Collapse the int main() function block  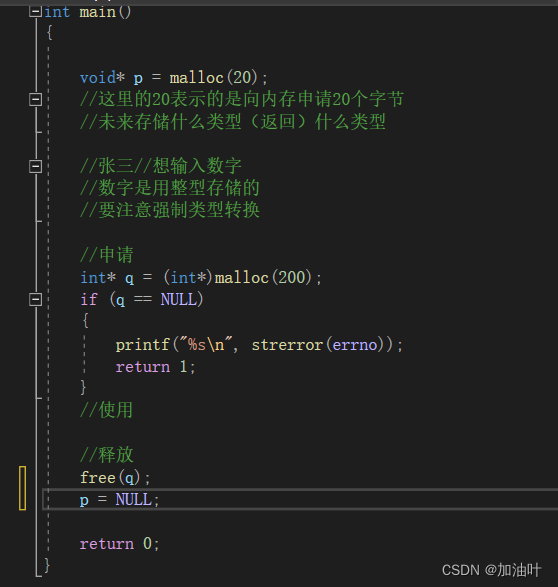tap(35, 12)
